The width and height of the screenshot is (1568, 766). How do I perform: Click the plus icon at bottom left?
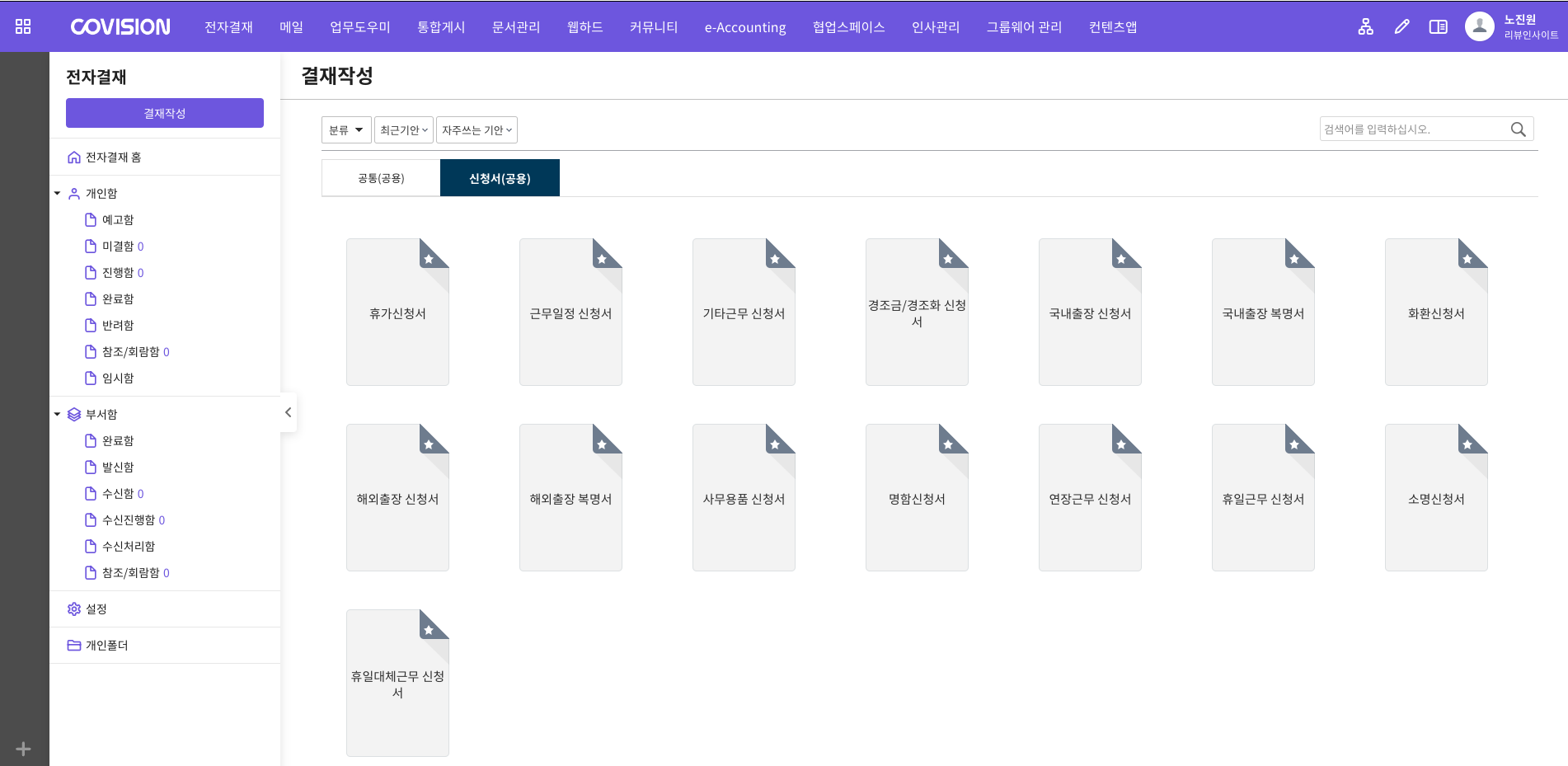[x=23, y=749]
